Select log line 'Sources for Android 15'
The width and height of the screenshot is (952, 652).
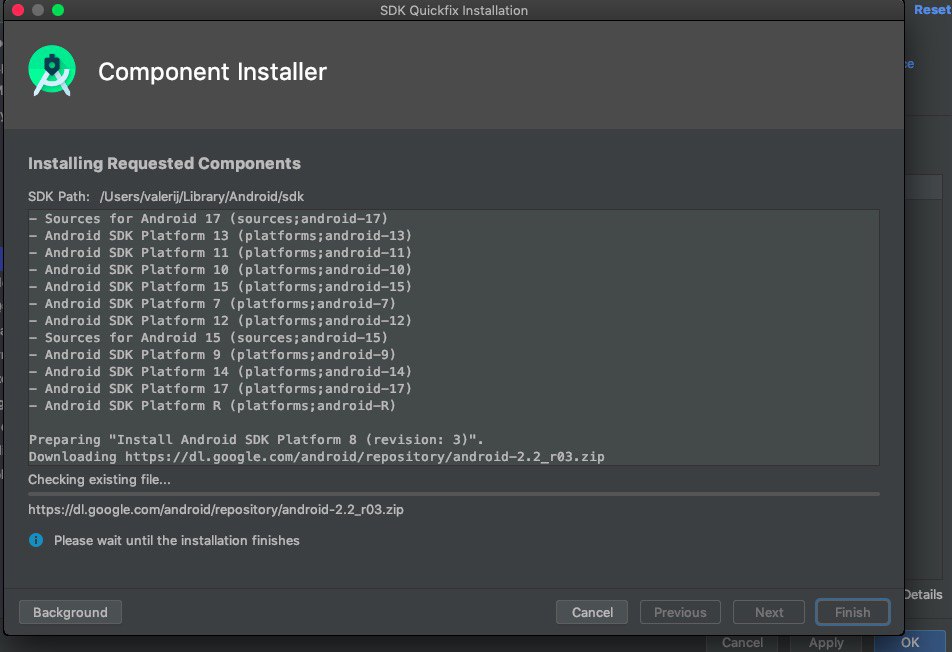pos(208,338)
